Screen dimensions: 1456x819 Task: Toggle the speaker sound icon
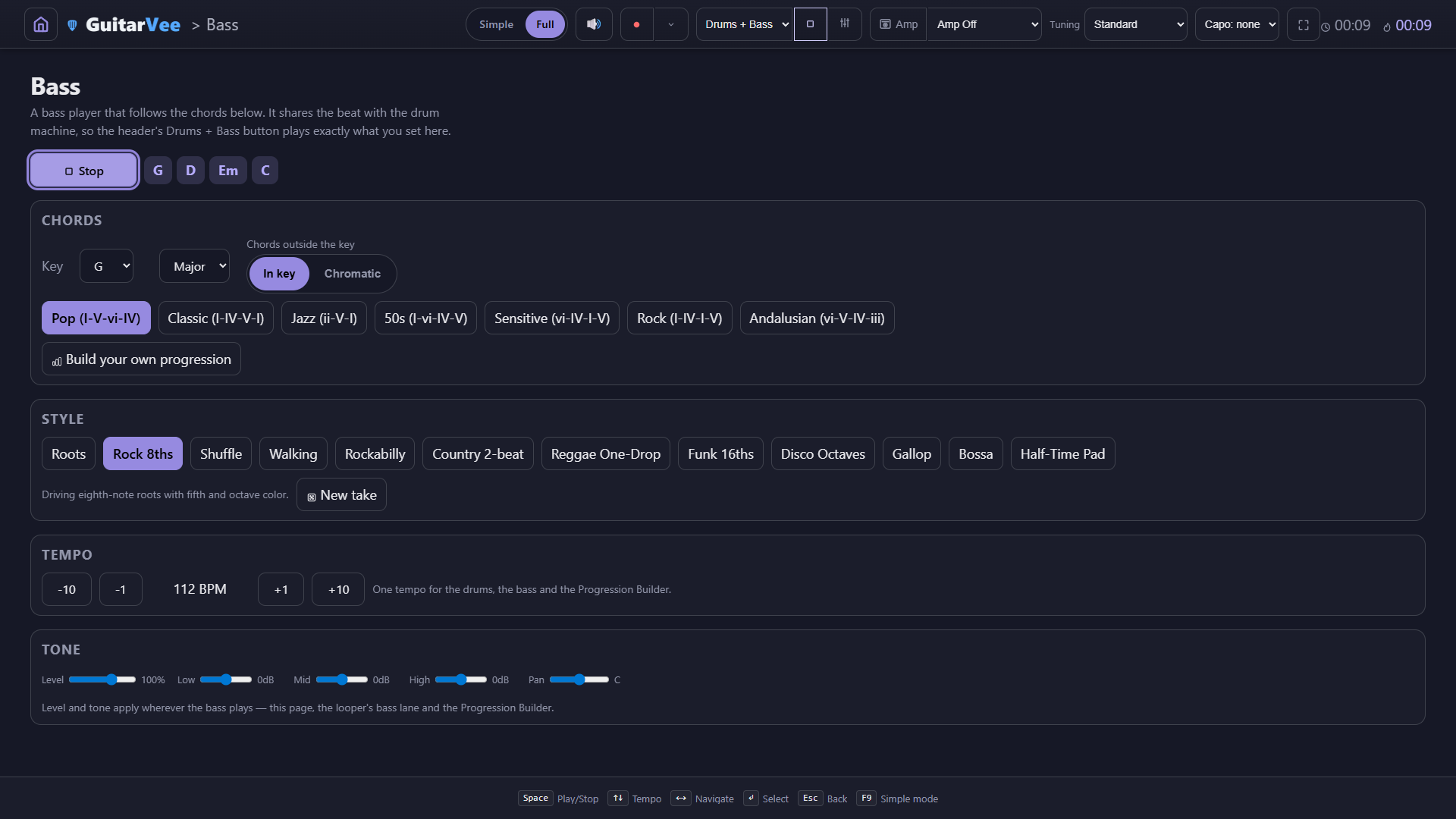tap(594, 24)
